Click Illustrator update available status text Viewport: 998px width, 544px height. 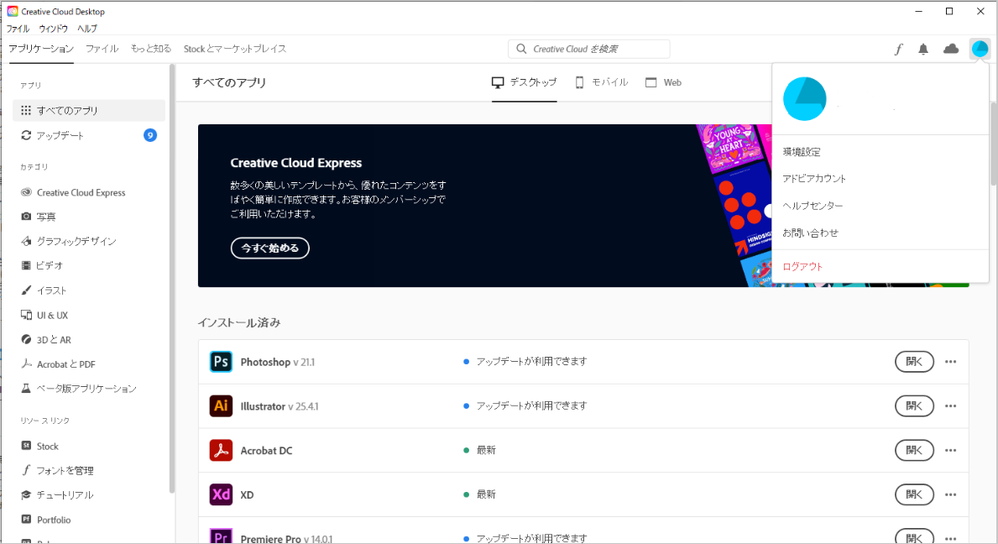pyautogui.click(x=531, y=406)
